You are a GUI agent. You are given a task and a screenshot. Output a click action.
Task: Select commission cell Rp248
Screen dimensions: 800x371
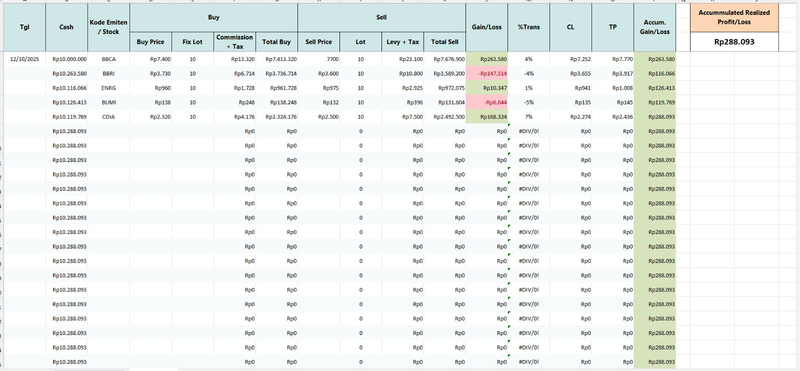click(234, 102)
